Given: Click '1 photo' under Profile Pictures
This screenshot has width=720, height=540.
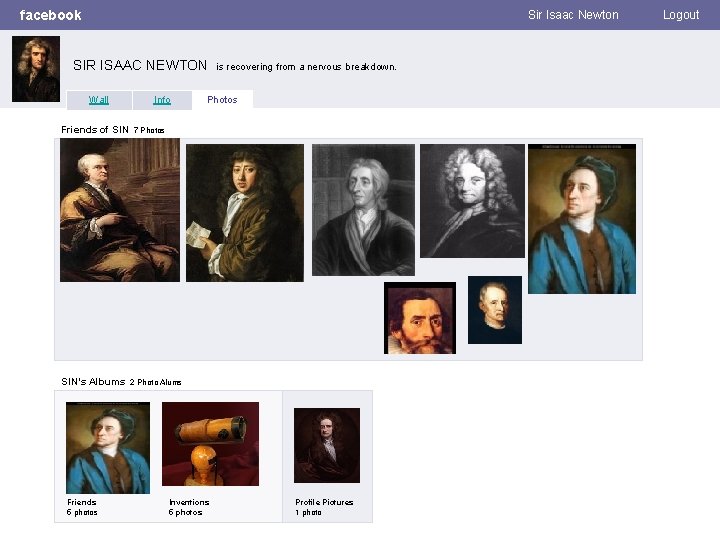Looking at the screenshot, I should [x=308, y=512].
